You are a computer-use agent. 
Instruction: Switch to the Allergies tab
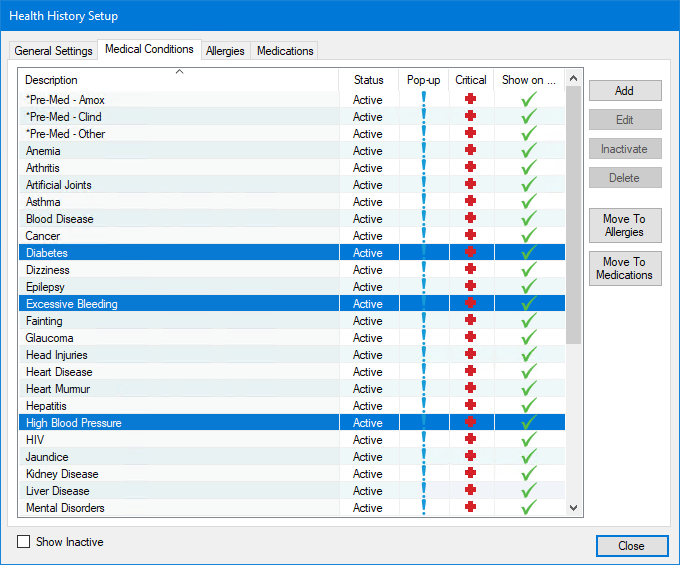(225, 51)
